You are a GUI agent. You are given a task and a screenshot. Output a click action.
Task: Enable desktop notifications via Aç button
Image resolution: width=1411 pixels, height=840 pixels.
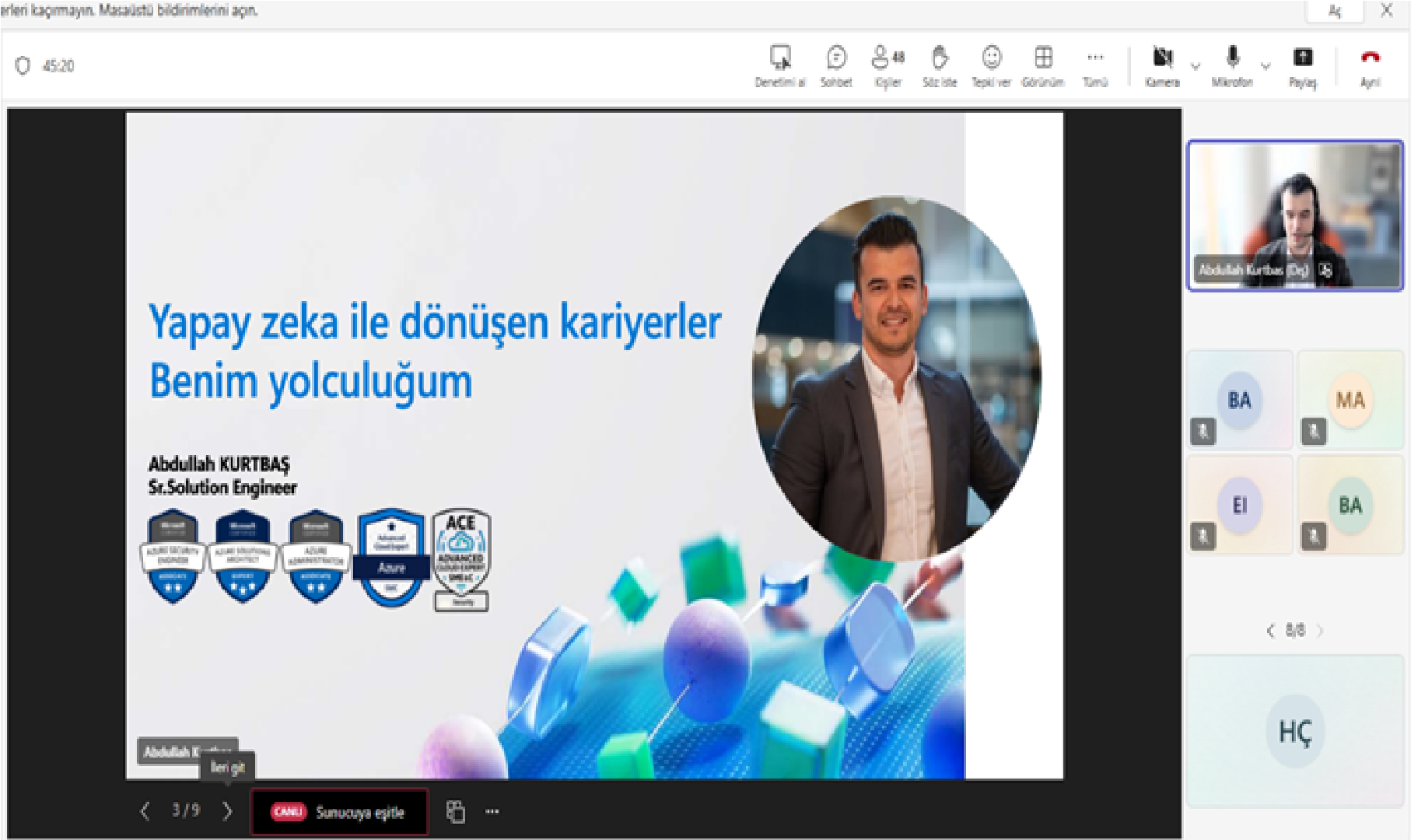(x=1333, y=11)
